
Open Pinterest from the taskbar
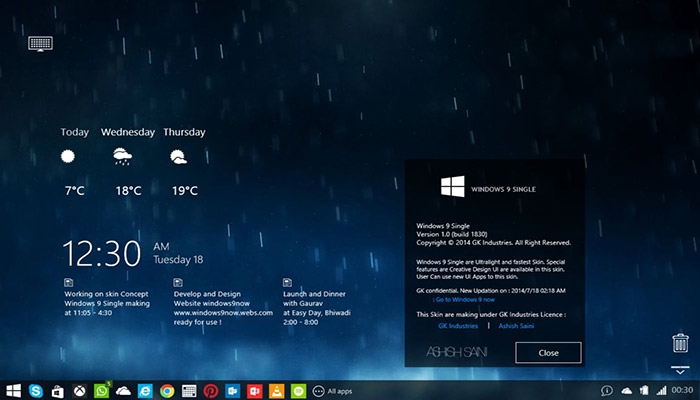pos(211,392)
